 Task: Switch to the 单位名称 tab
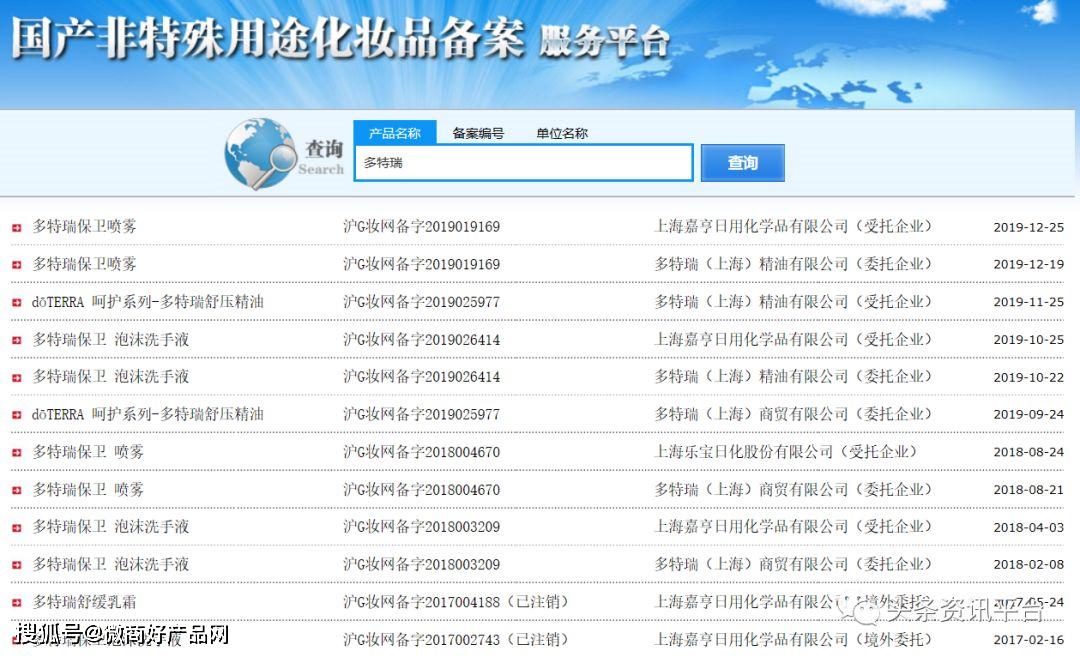(562, 134)
